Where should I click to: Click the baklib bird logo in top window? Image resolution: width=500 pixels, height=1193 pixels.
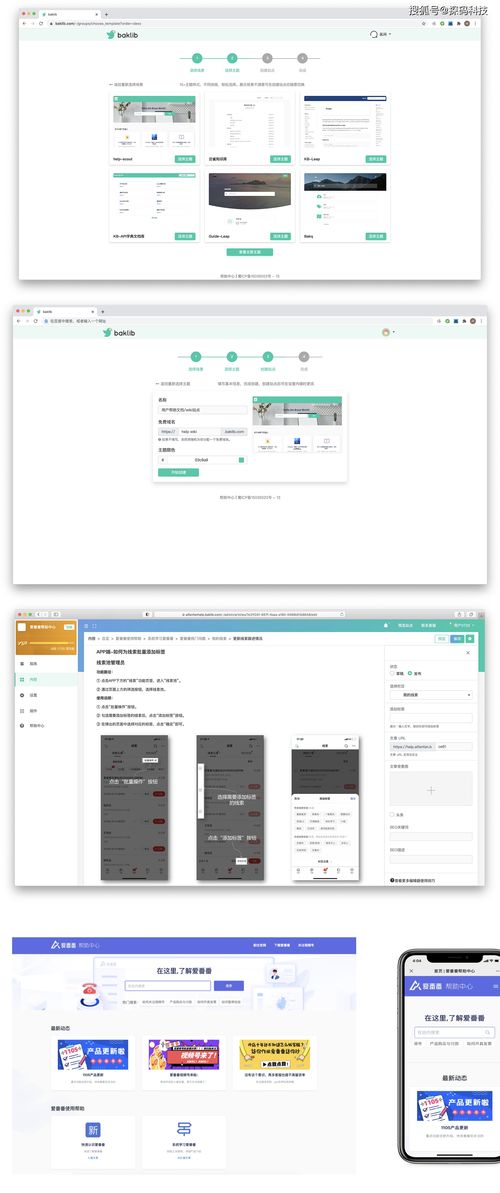click(x=111, y=35)
